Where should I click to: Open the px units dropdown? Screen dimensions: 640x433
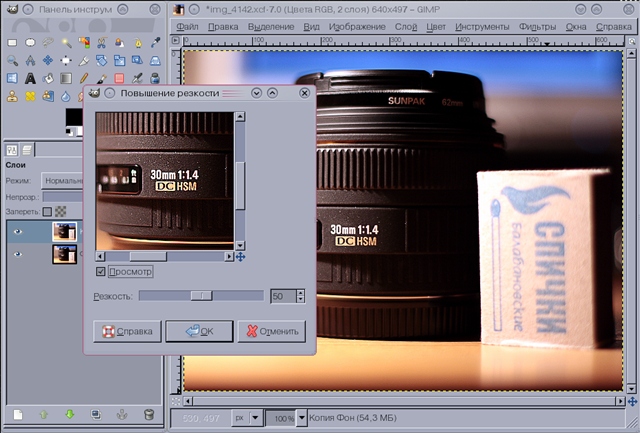tap(246, 418)
